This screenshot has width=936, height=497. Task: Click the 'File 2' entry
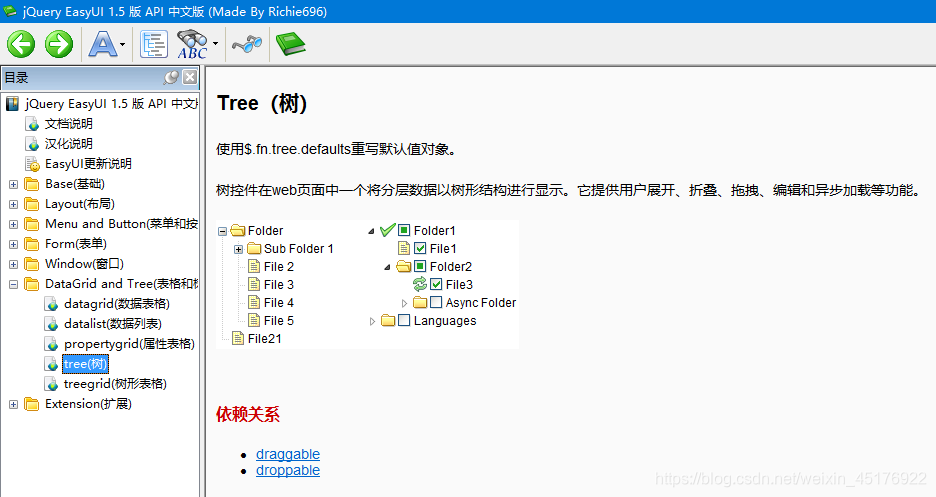click(279, 267)
